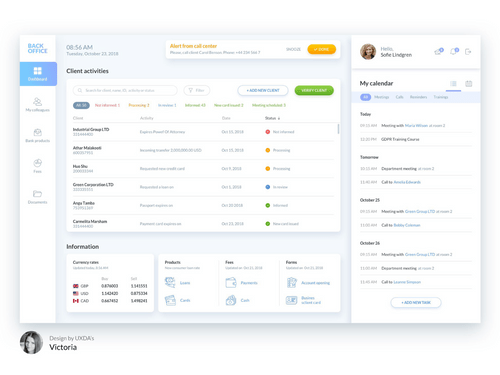Filter by In review 1
This screenshot has width=500, height=375.
[x=167, y=105]
